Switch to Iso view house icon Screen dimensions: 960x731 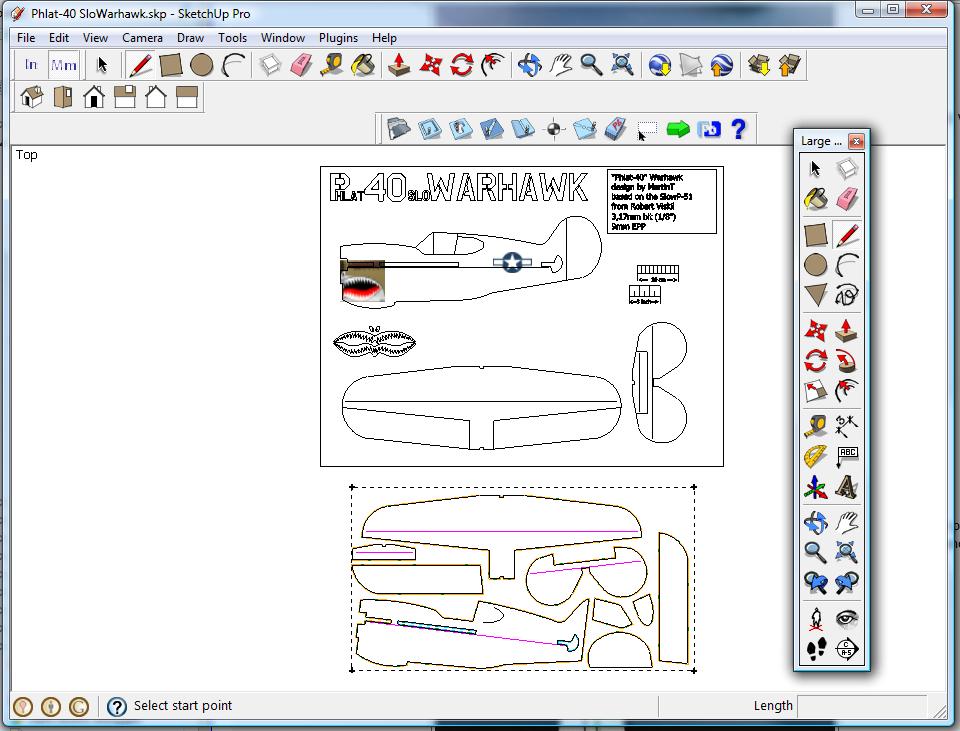click(x=32, y=97)
